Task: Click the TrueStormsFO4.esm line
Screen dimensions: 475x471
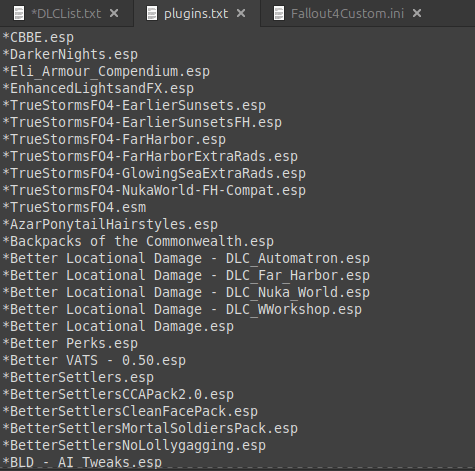Action: point(74,207)
